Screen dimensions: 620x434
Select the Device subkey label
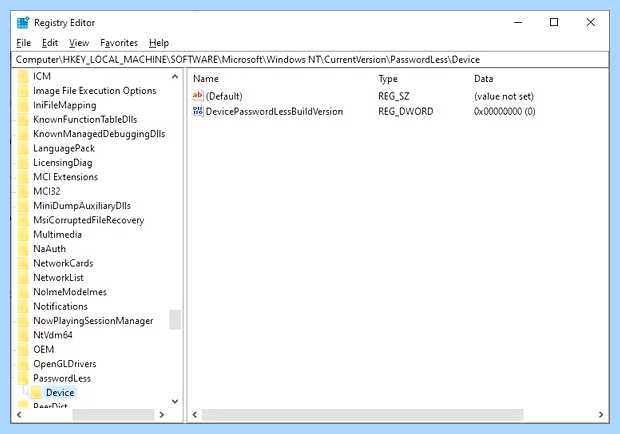[60, 392]
